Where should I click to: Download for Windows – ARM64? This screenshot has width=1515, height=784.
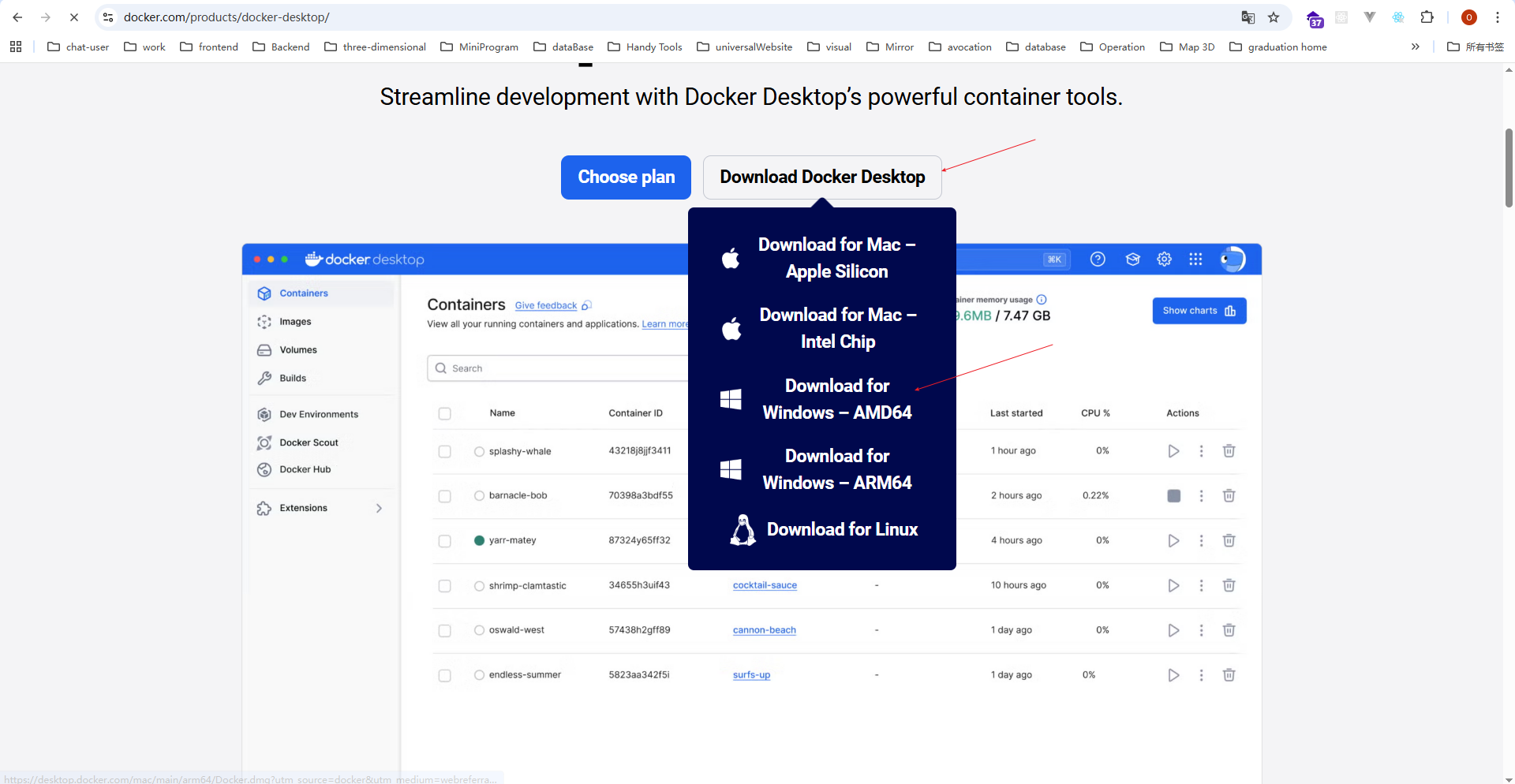[822, 469]
